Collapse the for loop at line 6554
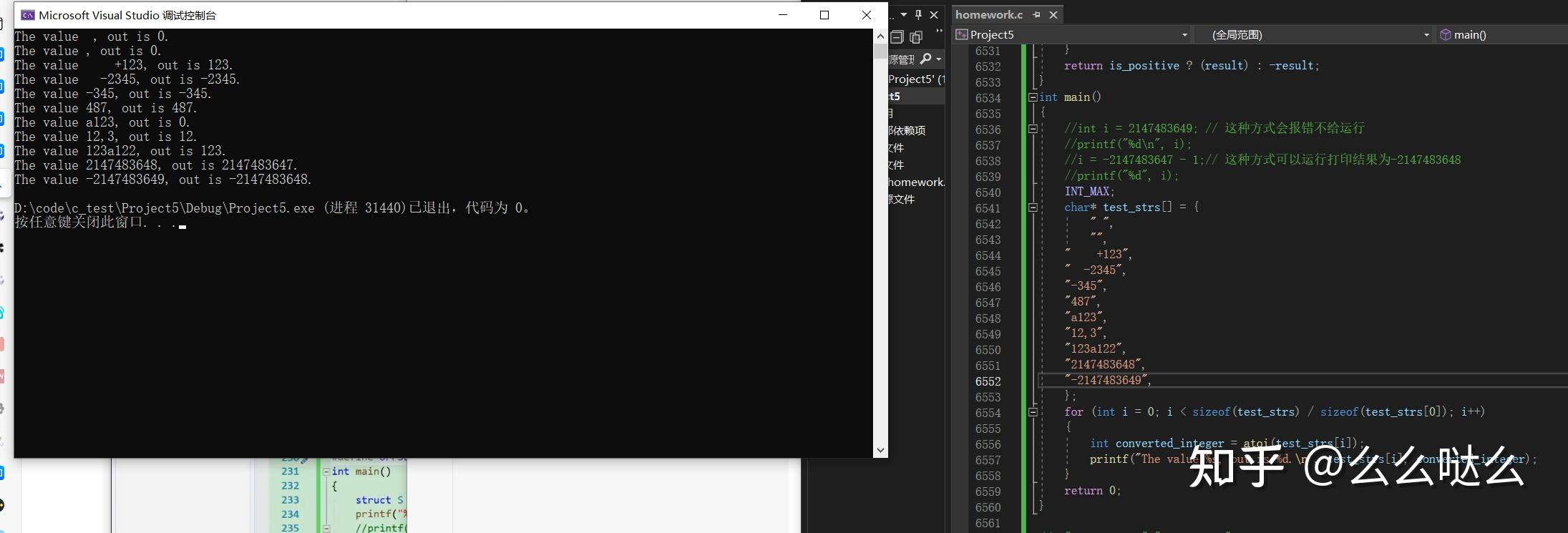 1033,412
